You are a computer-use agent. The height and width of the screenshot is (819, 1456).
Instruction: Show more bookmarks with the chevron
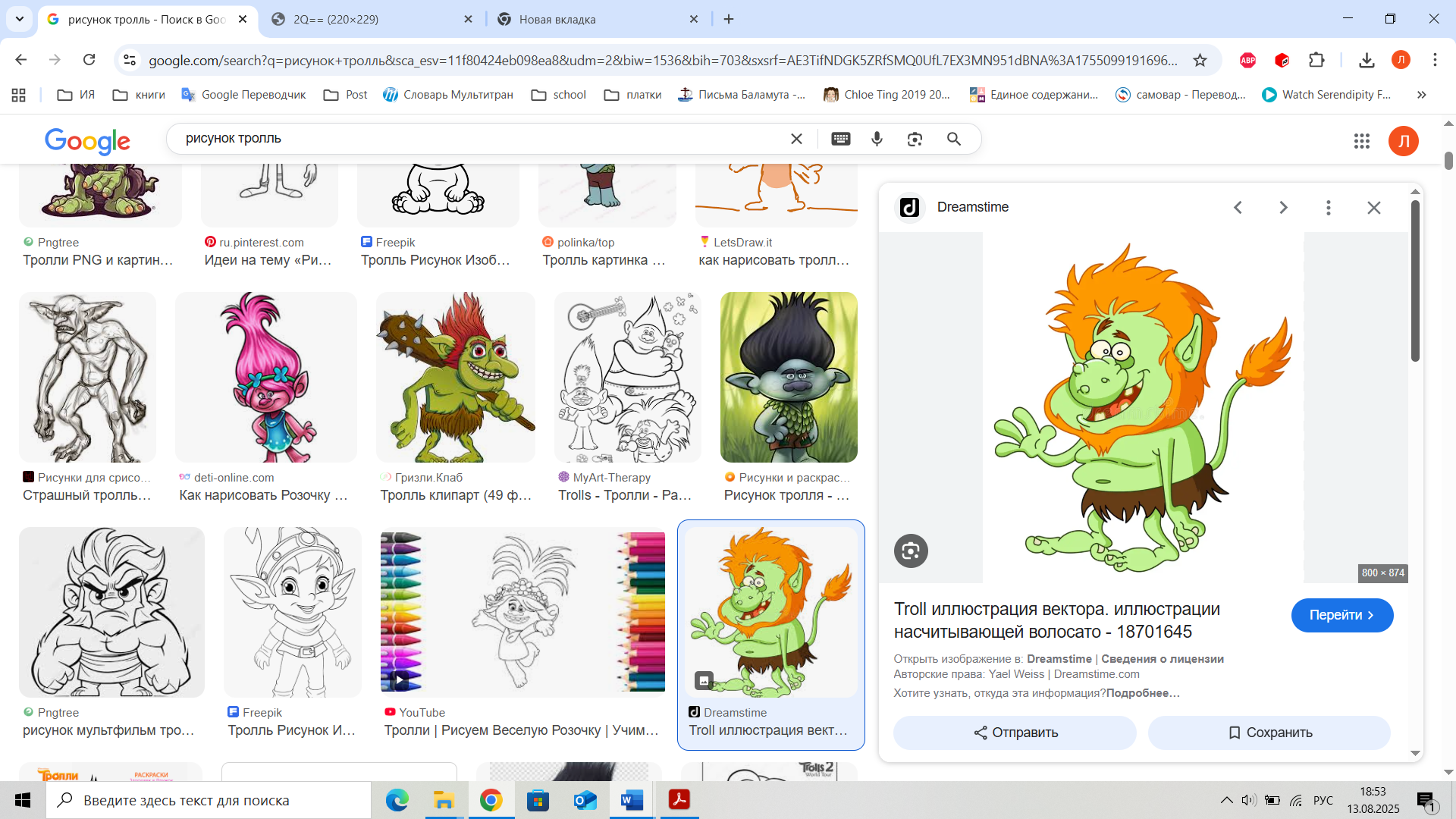pyautogui.click(x=1421, y=95)
